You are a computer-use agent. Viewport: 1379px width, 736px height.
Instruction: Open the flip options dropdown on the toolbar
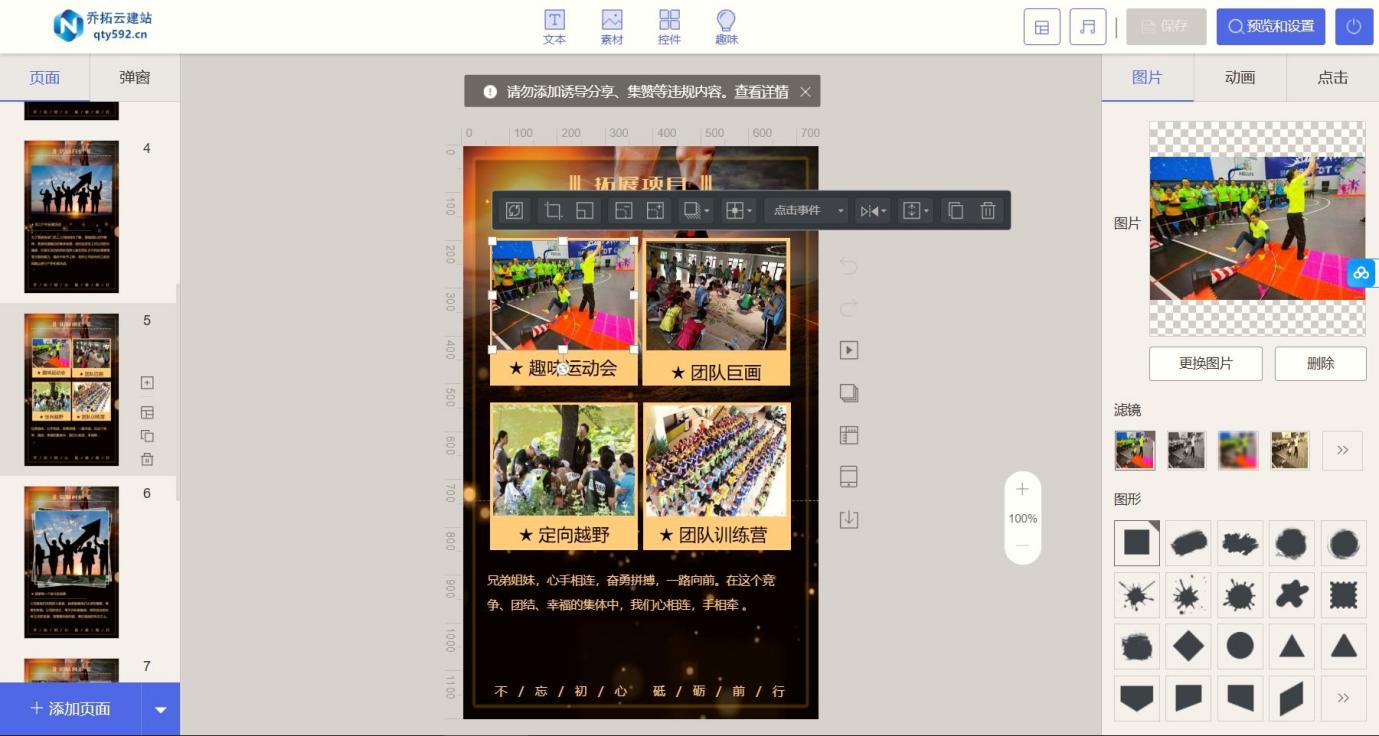(872, 210)
